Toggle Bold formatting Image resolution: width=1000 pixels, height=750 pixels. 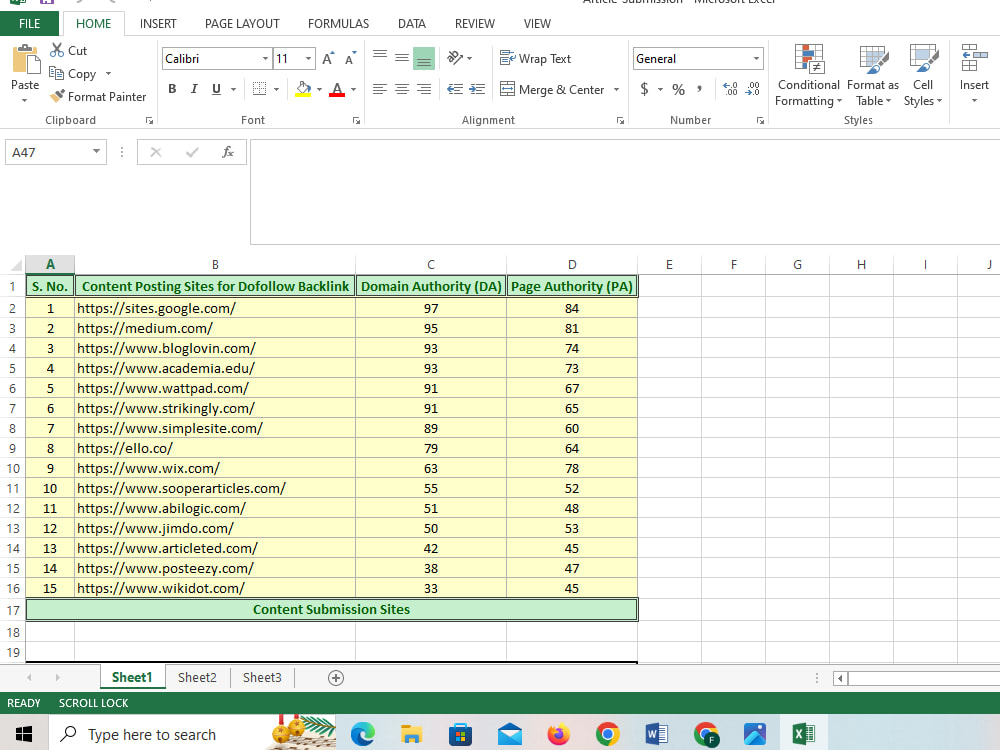click(x=172, y=89)
